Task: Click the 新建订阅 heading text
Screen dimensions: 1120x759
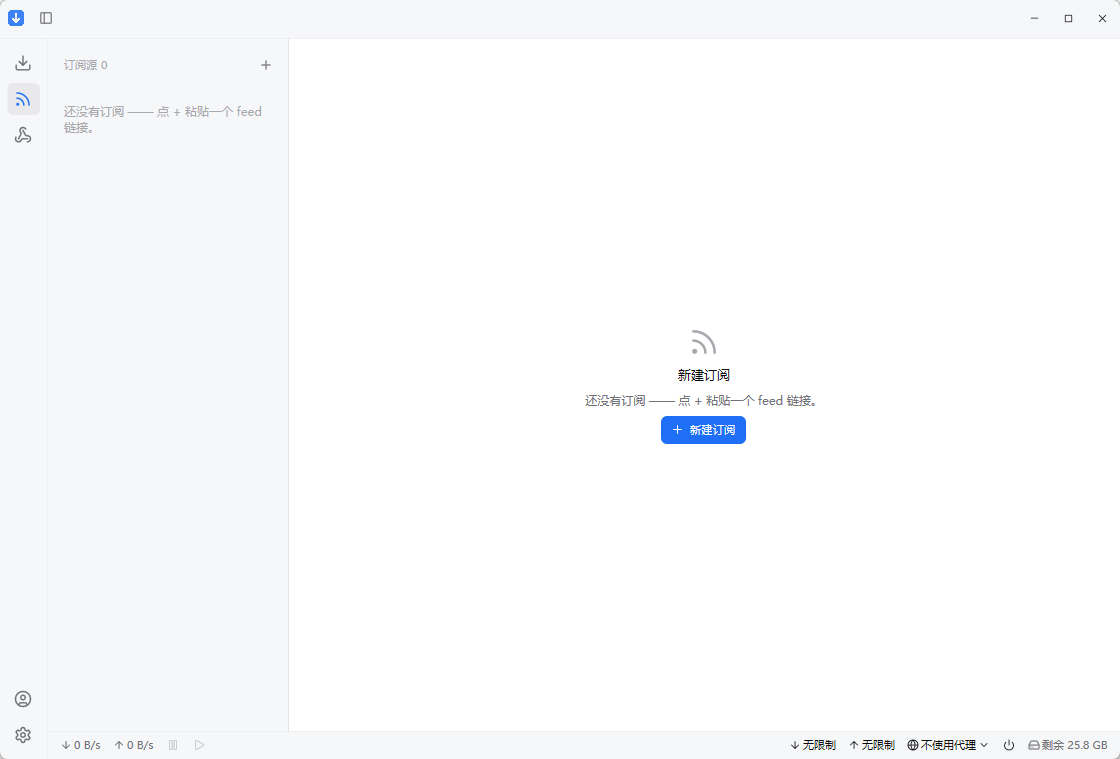Action: (704, 375)
